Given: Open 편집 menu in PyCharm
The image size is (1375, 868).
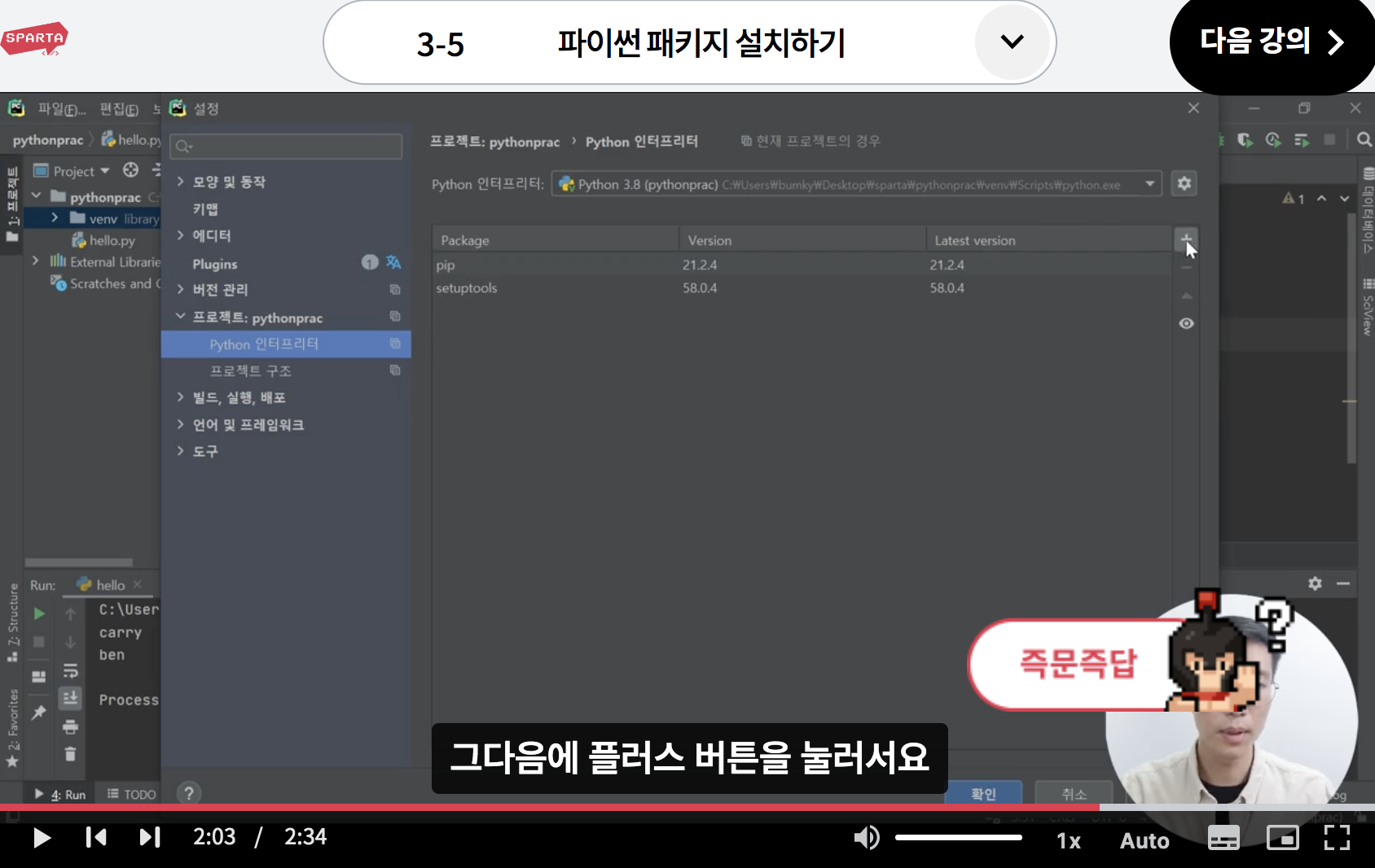Looking at the screenshot, I should [119, 108].
